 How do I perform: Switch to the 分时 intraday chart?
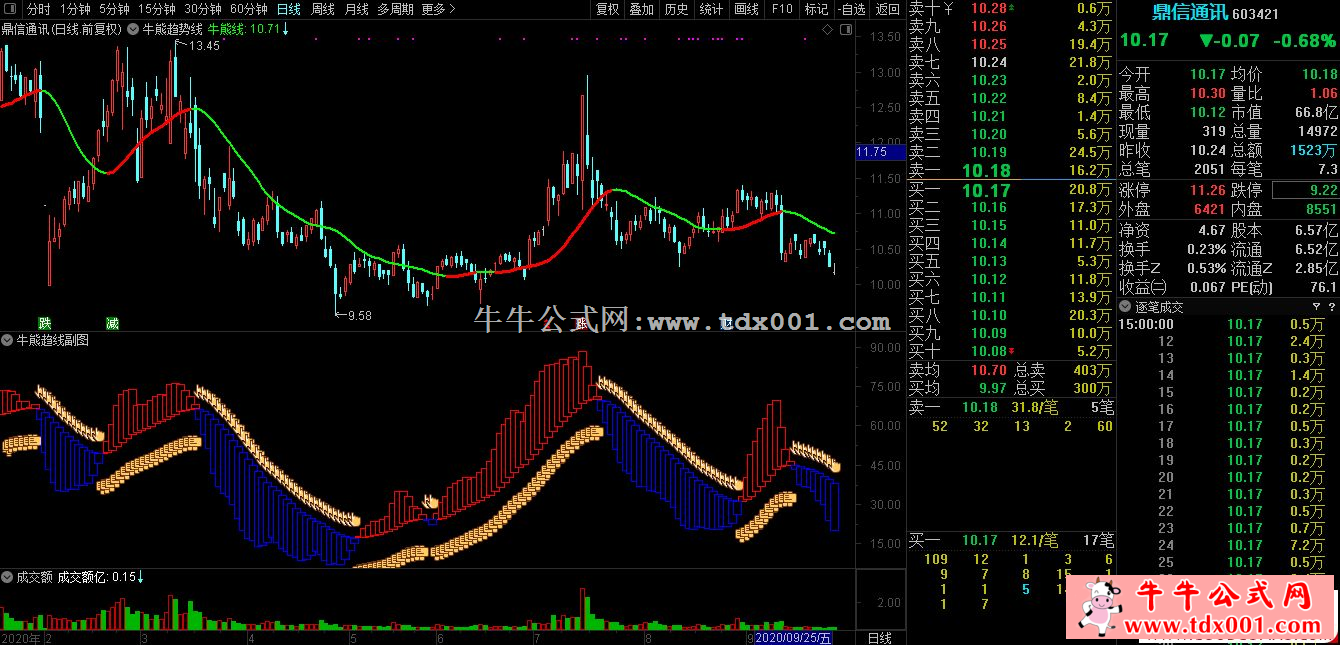pyautogui.click(x=39, y=9)
